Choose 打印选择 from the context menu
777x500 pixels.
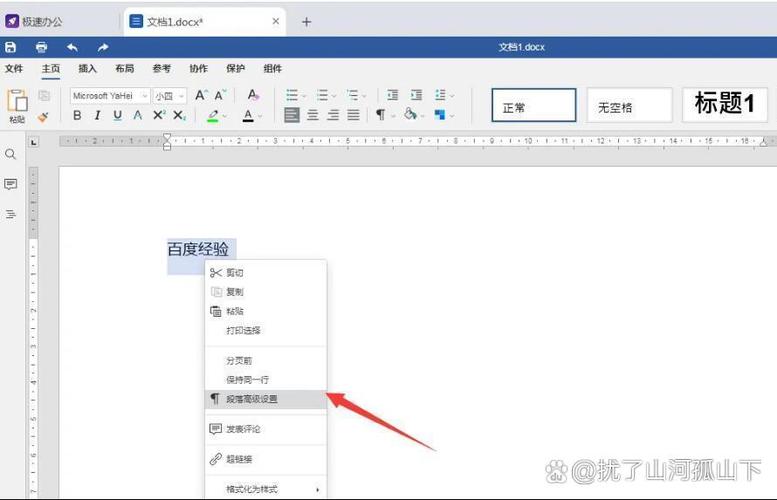click(x=266, y=331)
